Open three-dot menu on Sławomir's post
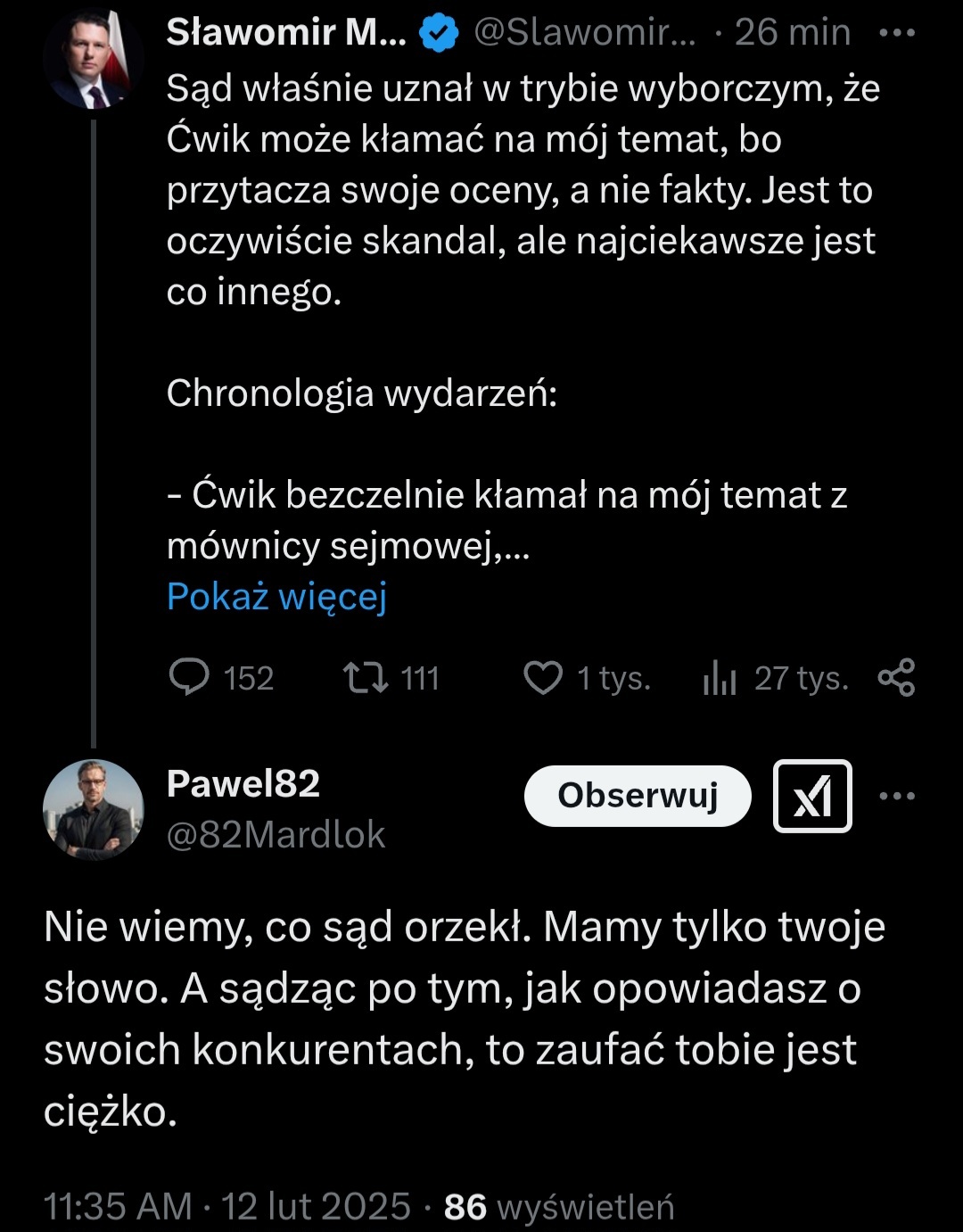Image resolution: width=963 pixels, height=1232 pixels. click(x=896, y=34)
